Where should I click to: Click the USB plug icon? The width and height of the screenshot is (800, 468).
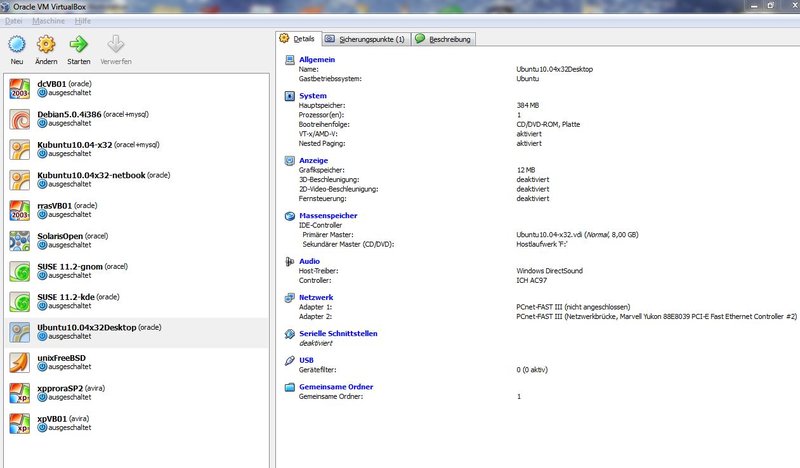[x=290, y=360]
